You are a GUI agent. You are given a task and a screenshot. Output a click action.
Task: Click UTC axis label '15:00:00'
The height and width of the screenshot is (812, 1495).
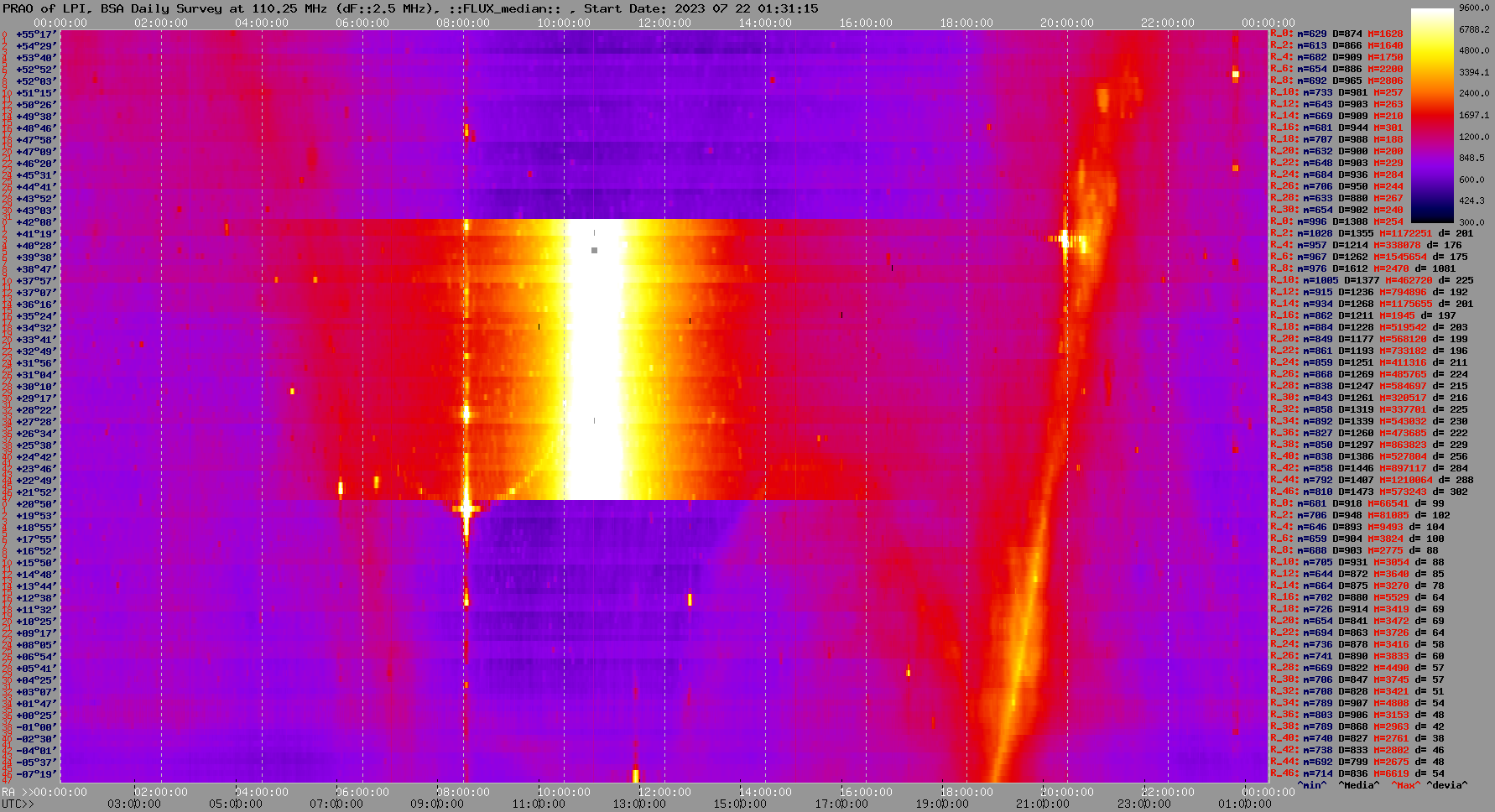pyautogui.click(x=740, y=804)
